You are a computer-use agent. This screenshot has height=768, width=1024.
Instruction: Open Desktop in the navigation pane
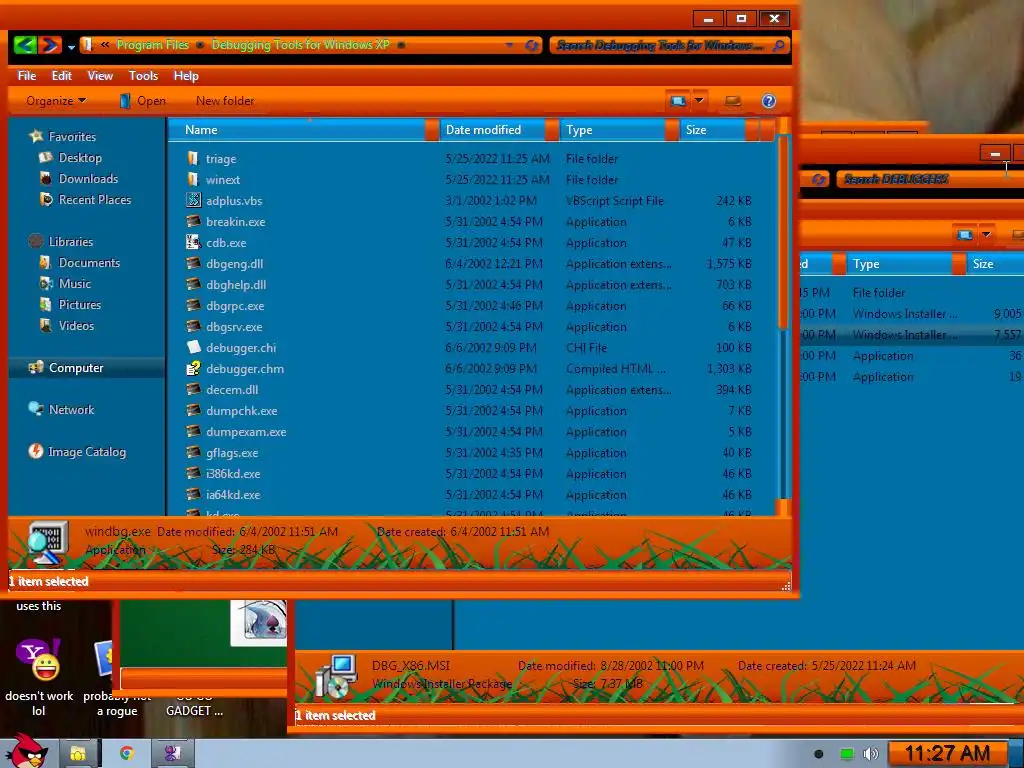click(80, 157)
